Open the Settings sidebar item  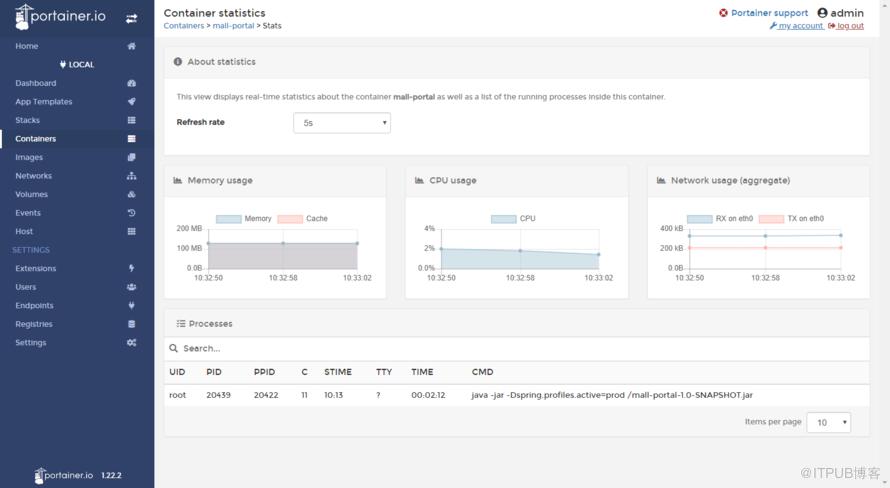[x=31, y=343]
